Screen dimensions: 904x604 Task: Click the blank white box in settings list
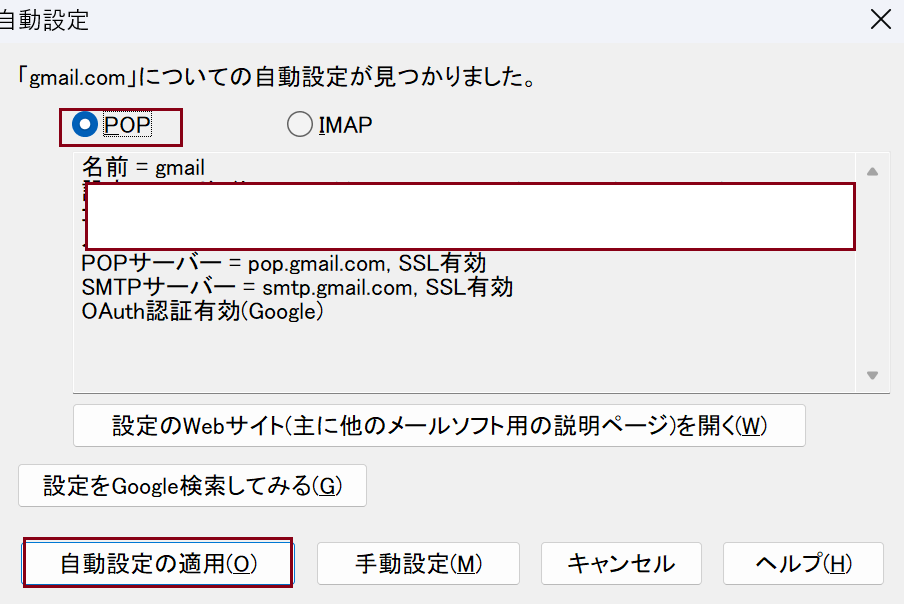click(x=470, y=216)
